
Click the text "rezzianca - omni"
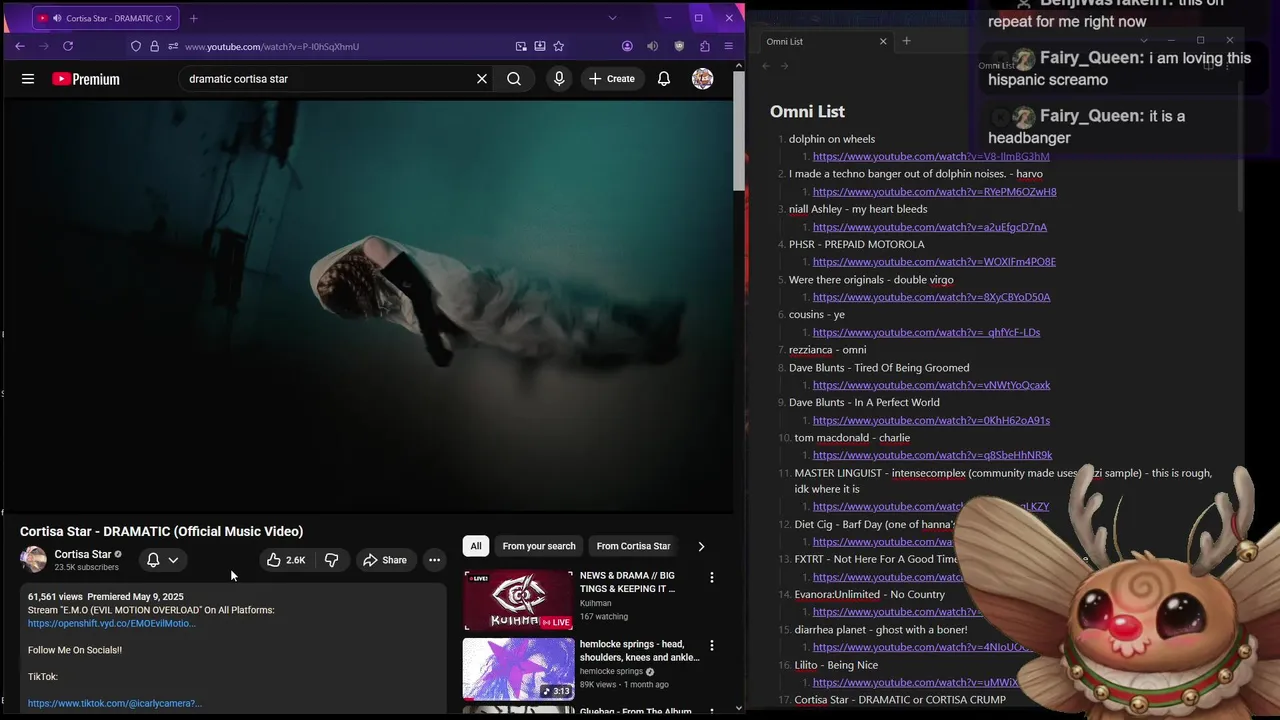tap(827, 350)
